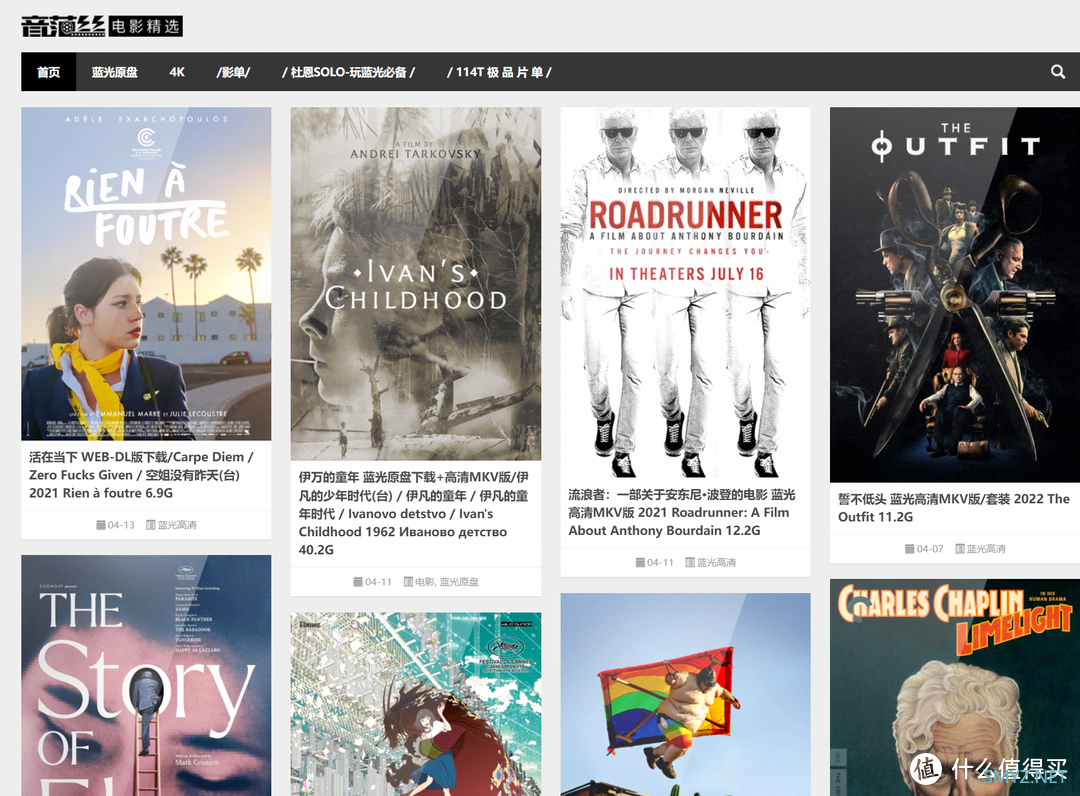Click category icon beside 电影, 蓝光原盘
The image size is (1080, 796).
click(408, 582)
